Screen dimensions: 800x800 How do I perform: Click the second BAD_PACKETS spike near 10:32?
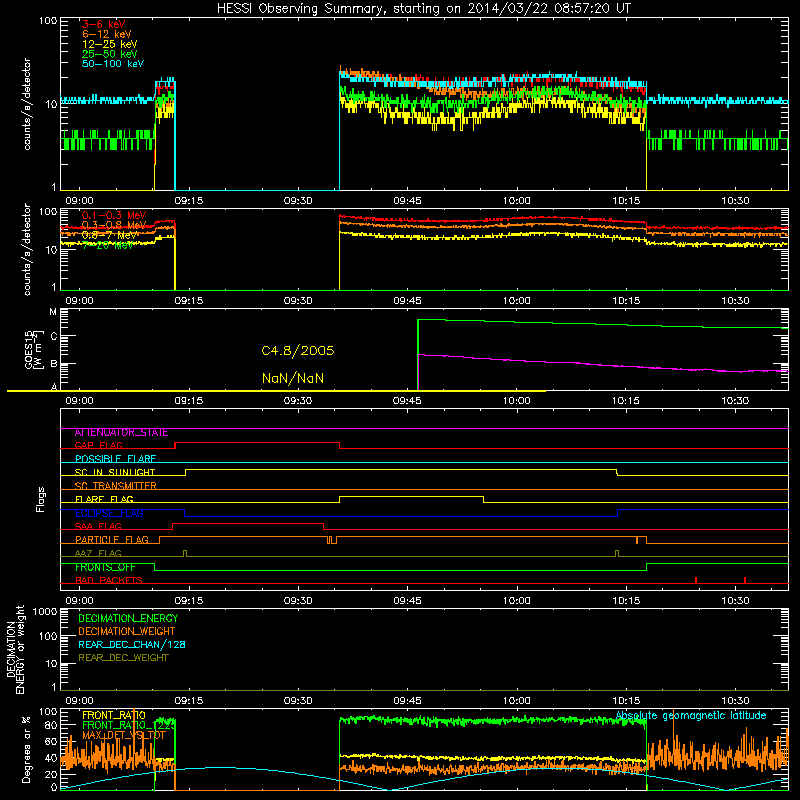[x=745, y=580]
